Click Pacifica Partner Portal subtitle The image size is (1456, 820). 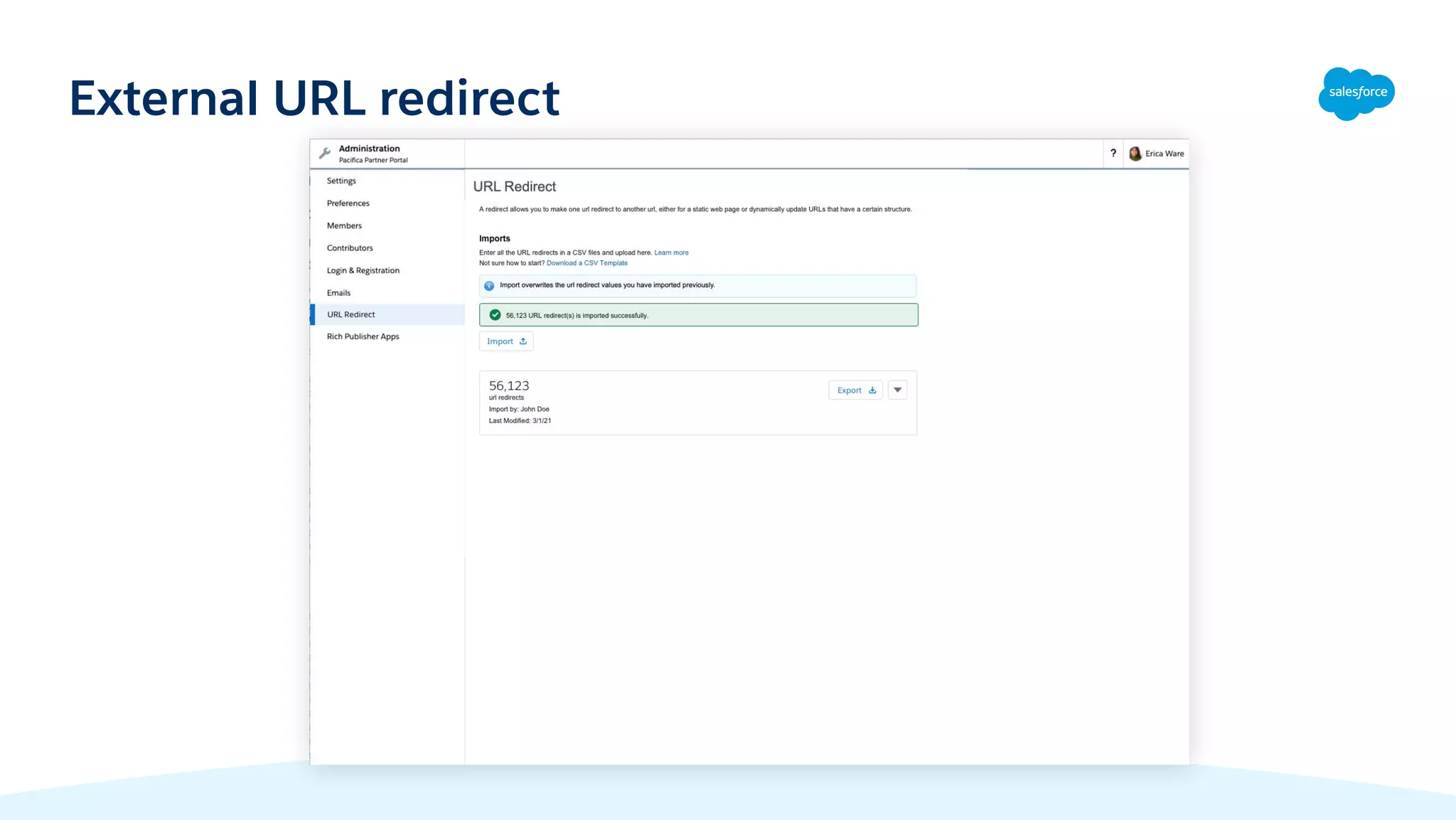coord(373,160)
